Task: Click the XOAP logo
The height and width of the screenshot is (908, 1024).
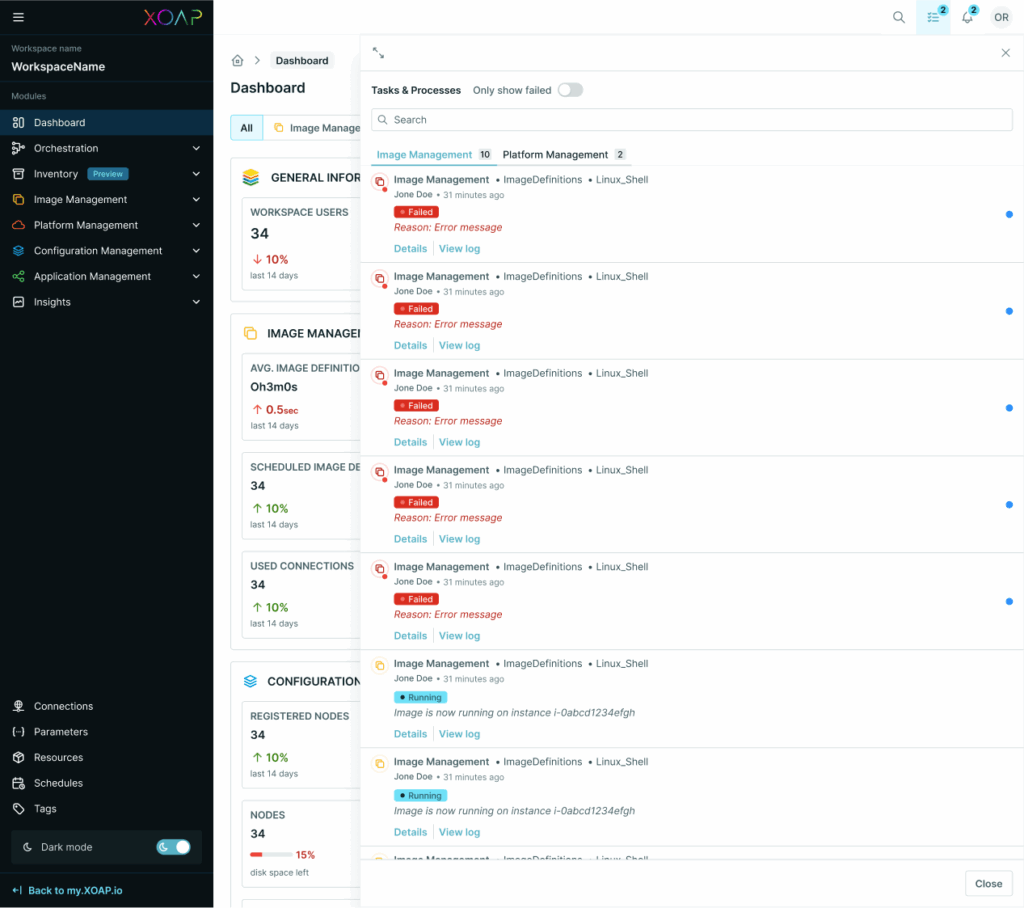Action: coord(170,16)
